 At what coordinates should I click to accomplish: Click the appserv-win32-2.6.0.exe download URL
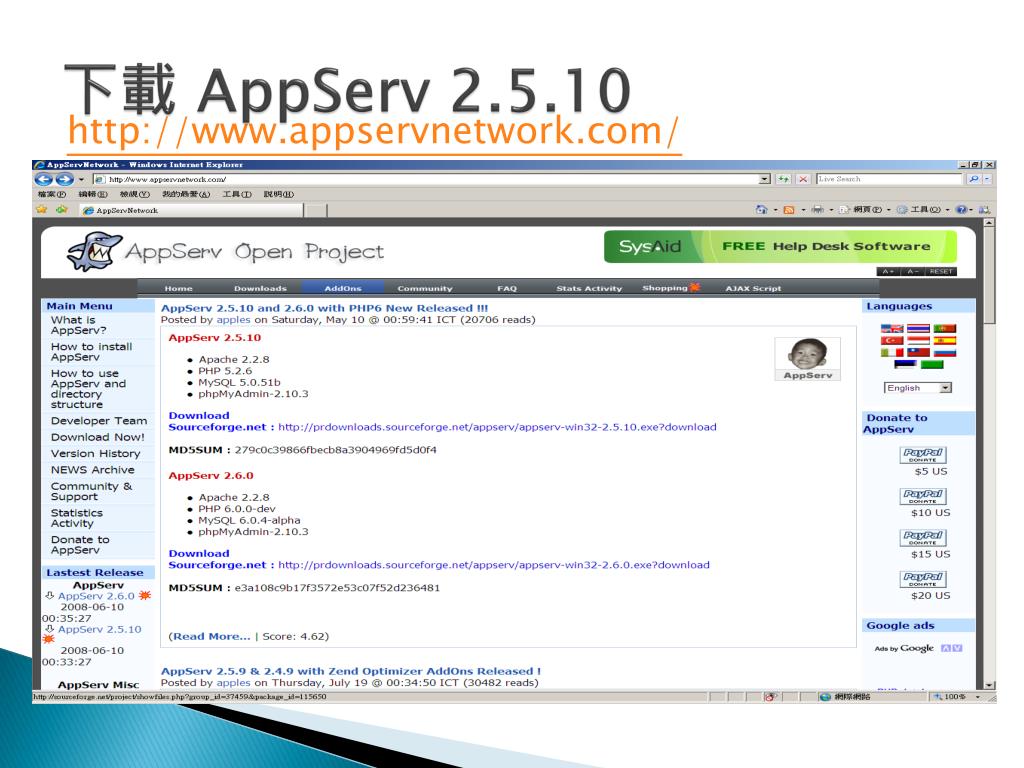[x=494, y=565]
